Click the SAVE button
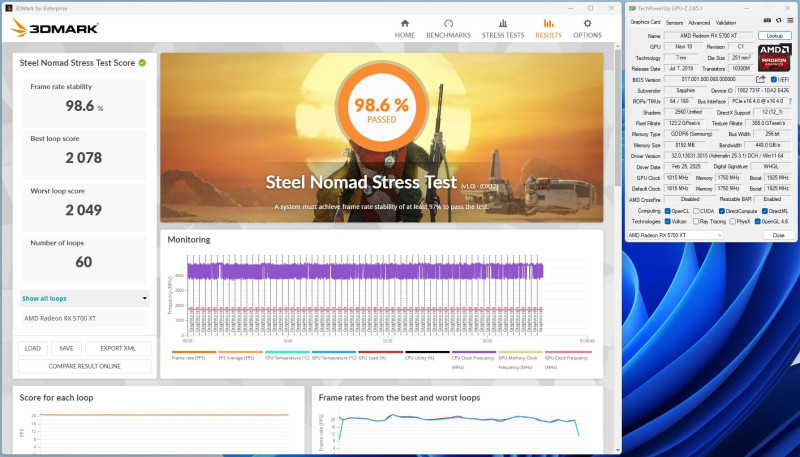This screenshot has width=800, height=457. click(66, 348)
